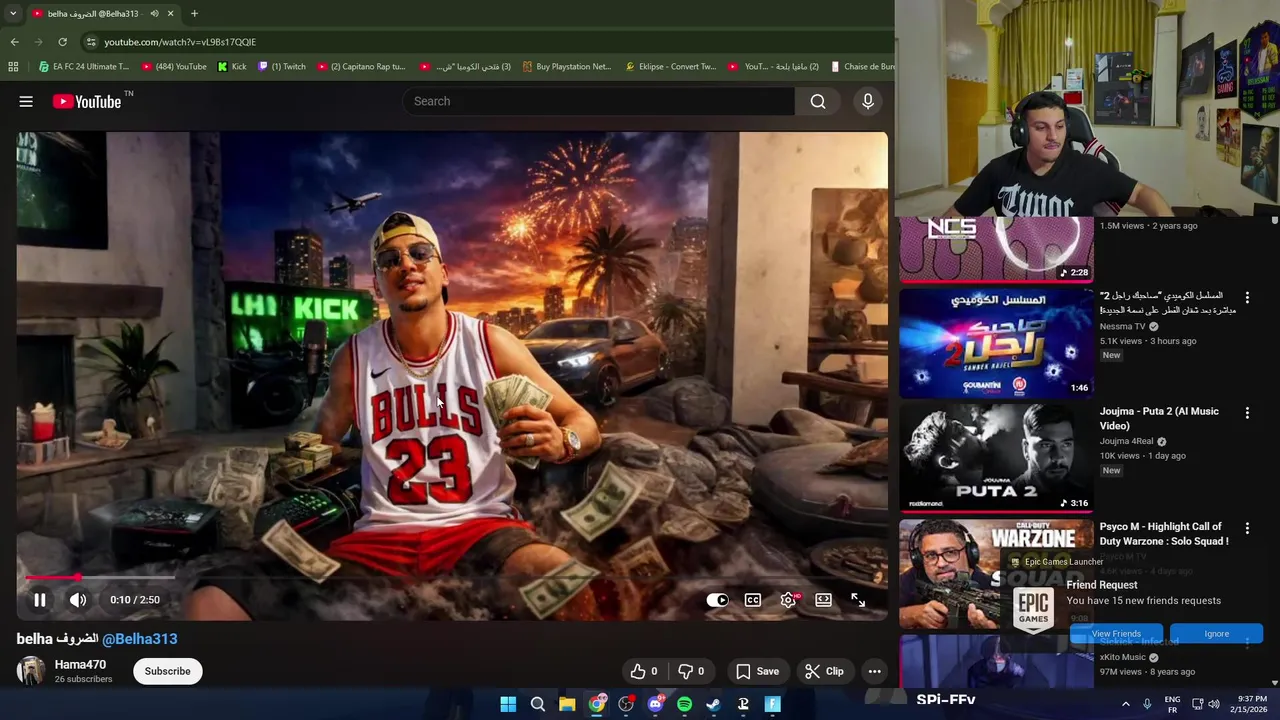Open options for the Psyco M video
1280x720 pixels.
1247,528
